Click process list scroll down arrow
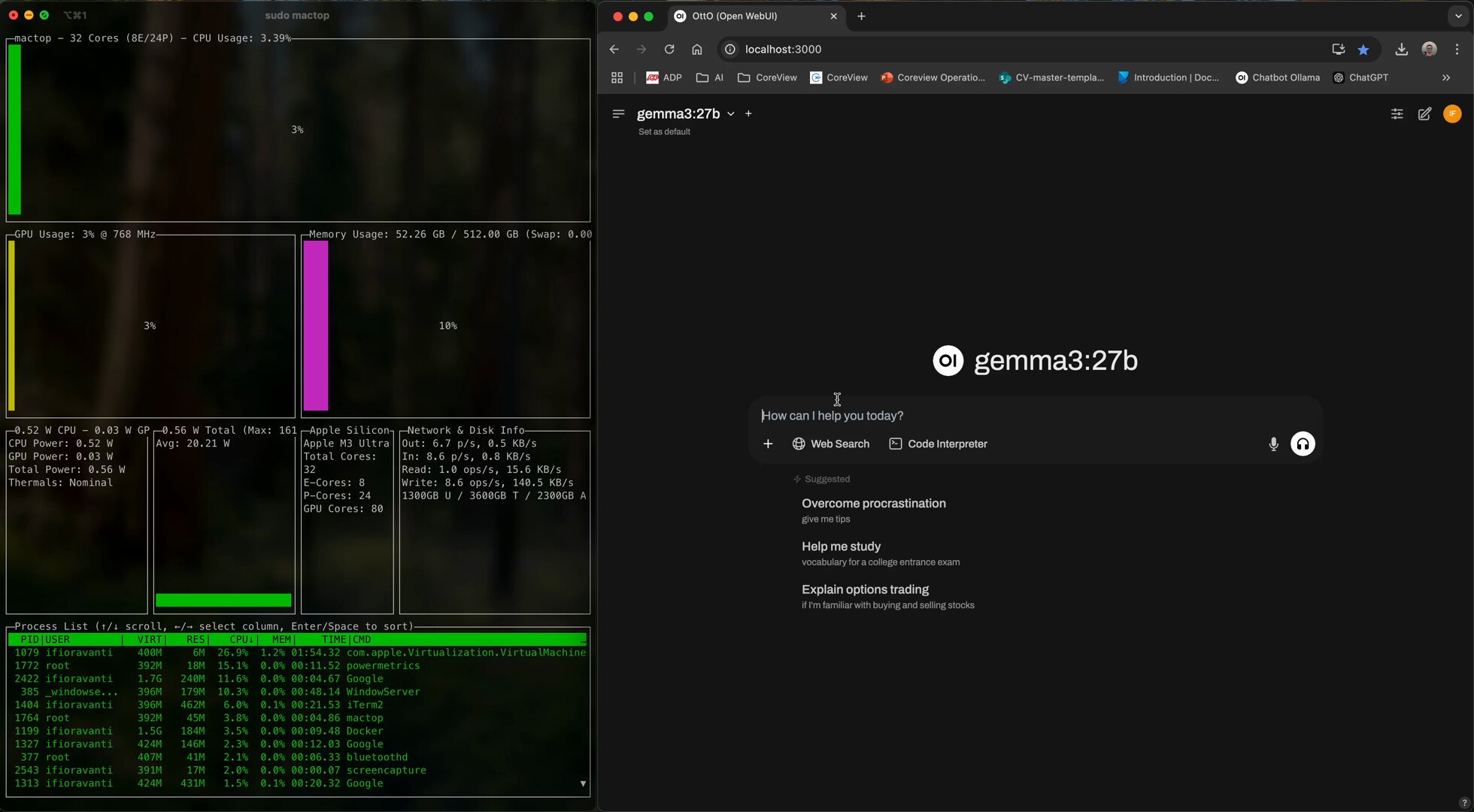1474x812 pixels. click(583, 783)
